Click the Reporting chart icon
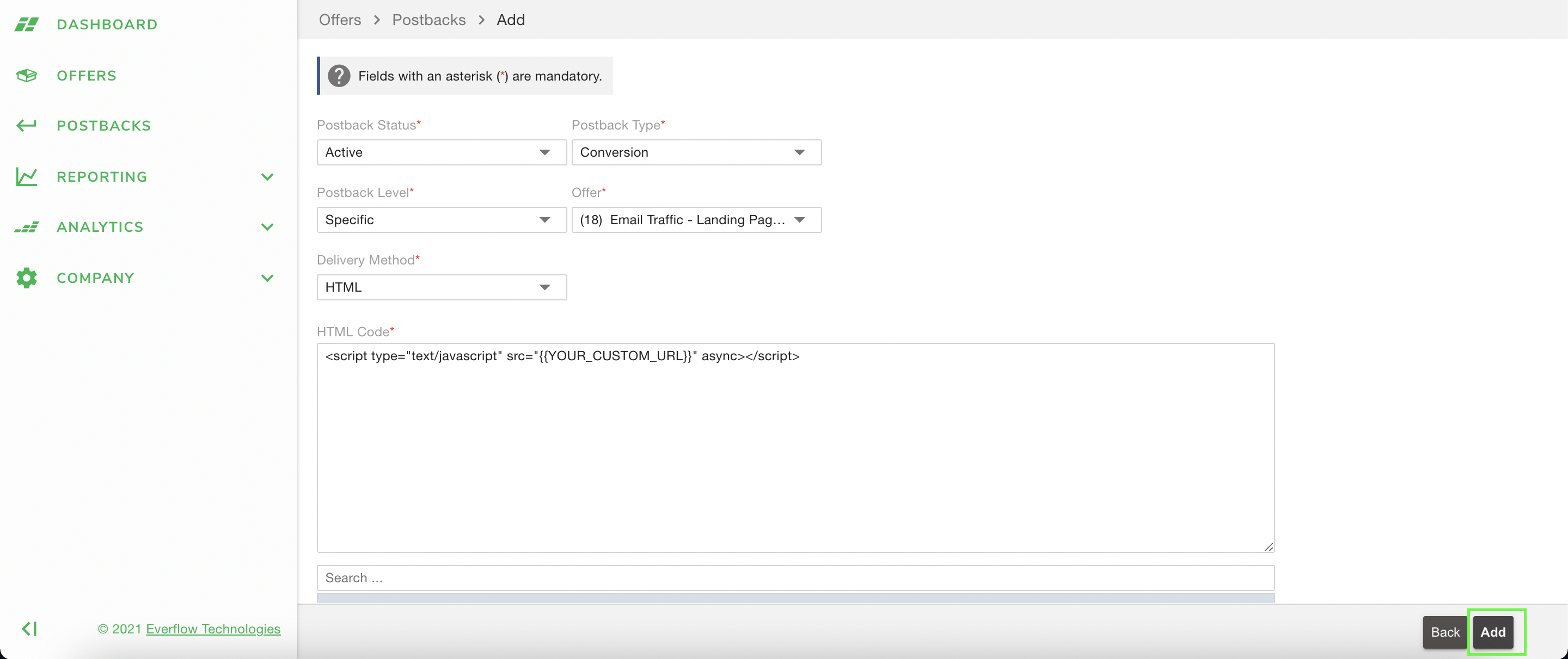 (26, 176)
